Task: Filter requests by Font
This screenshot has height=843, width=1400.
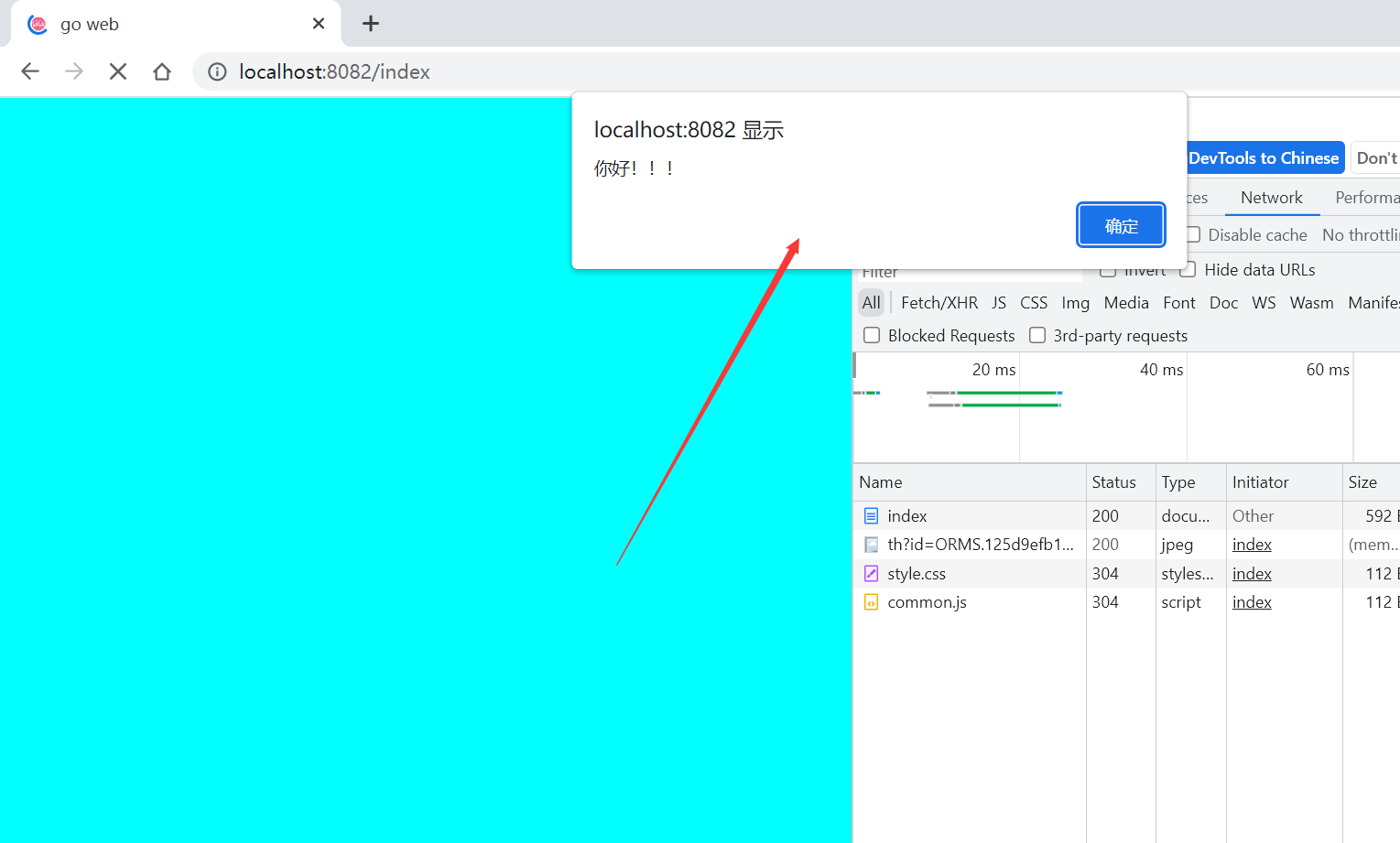Action: coord(1179,303)
